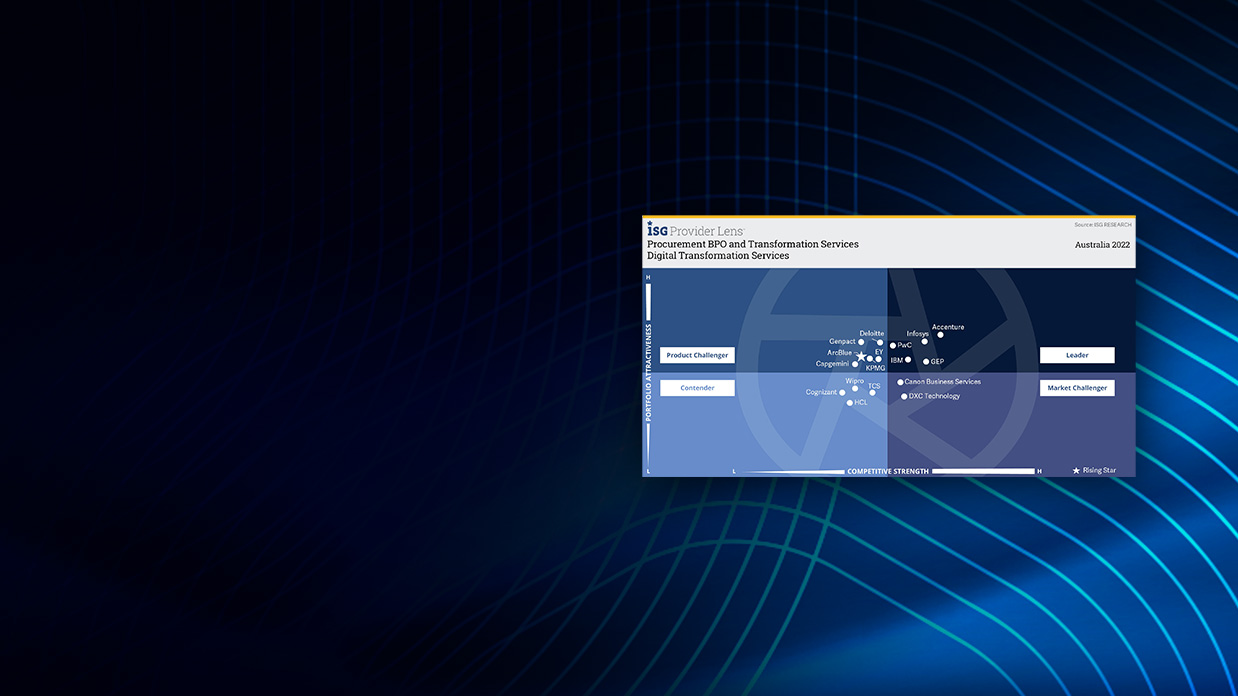Click the PORTFOLIO ATTRACTIVENESS axis label
This screenshot has width=1238, height=696.
(648, 371)
